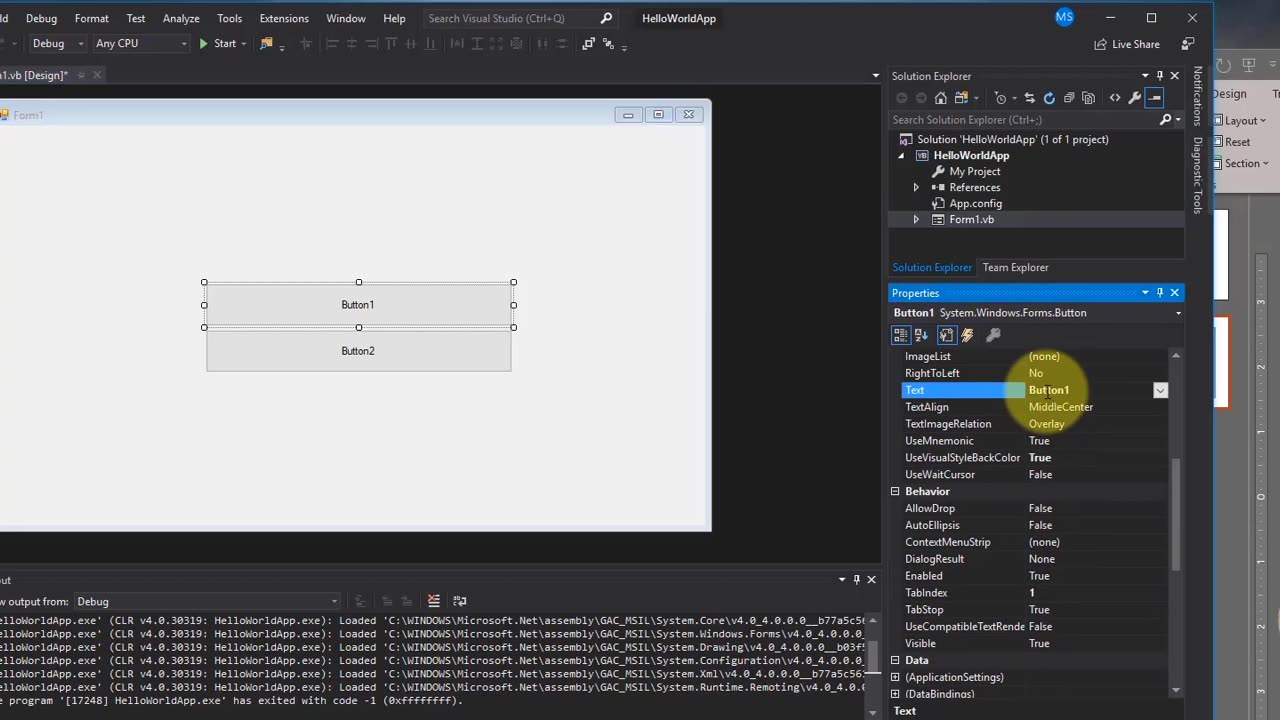Click Sync with Active Document icon
The height and width of the screenshot is (720, 1280).
click(x=1029, y=98)
